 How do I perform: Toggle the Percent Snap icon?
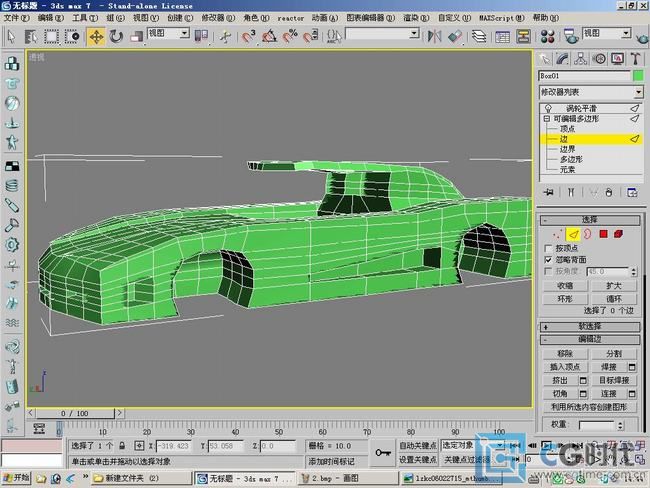pyautogui.click(x=290, y=36)
